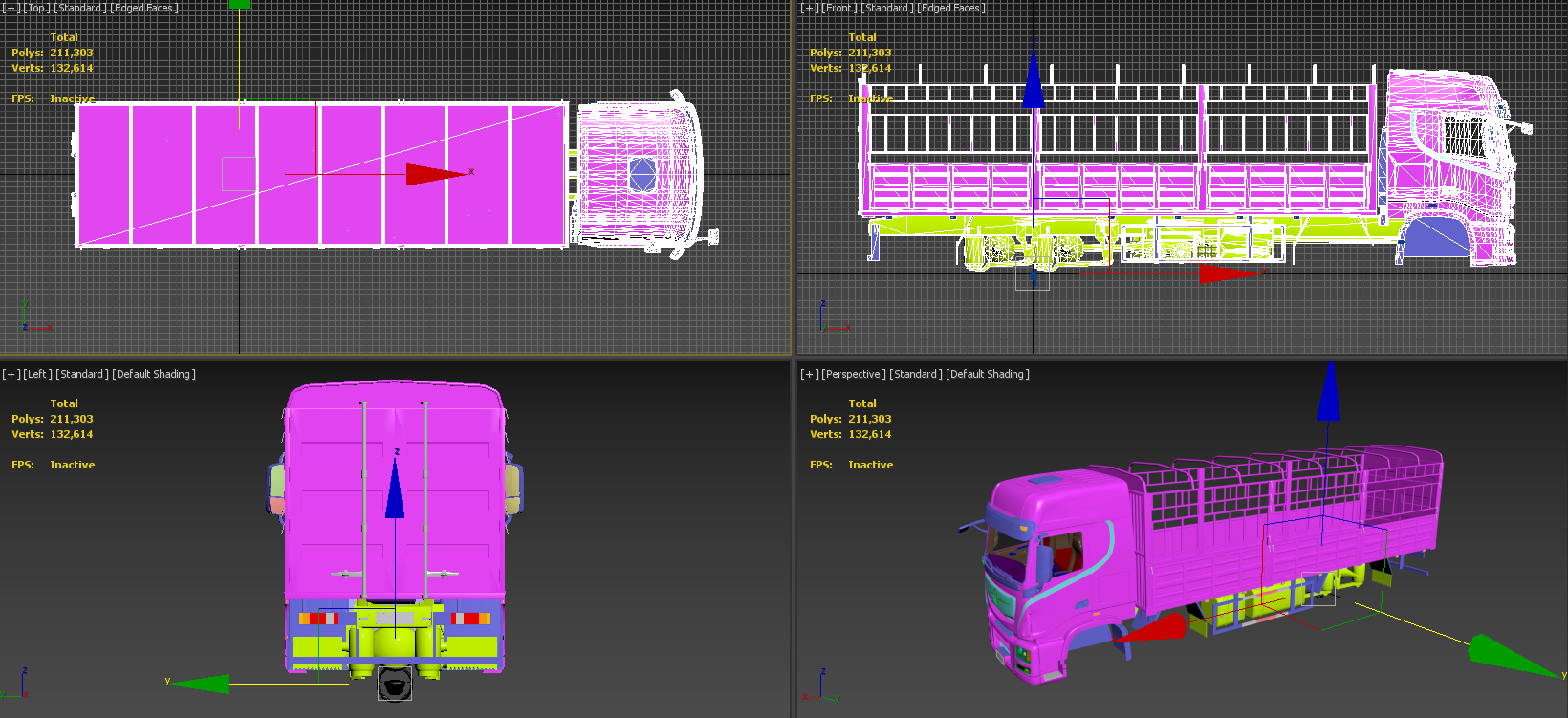1568x718 pixels.
Task: Click the [Left] view label menu
Action: point(37,374)
